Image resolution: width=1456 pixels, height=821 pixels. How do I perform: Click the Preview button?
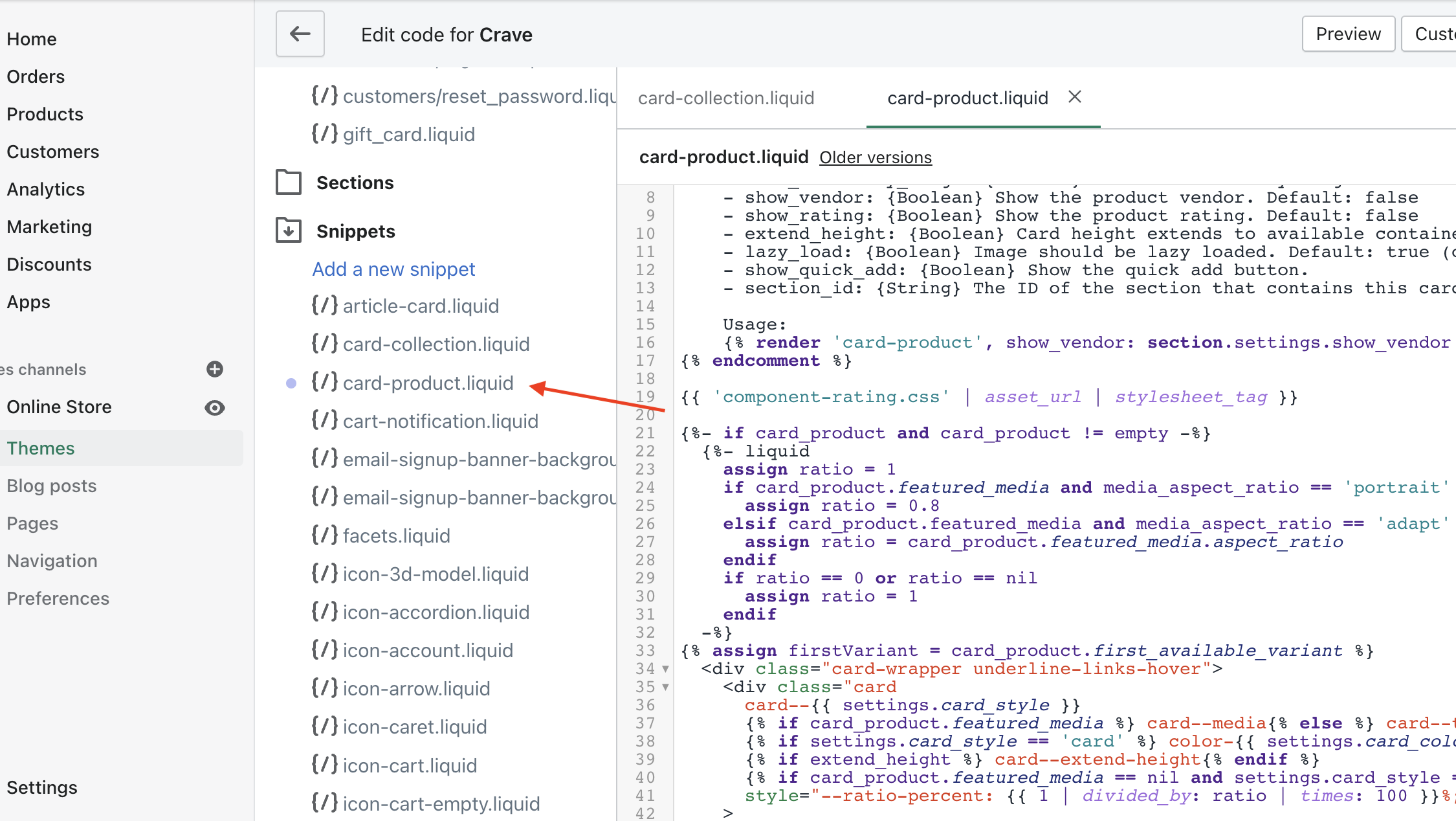click(1348, 34)
